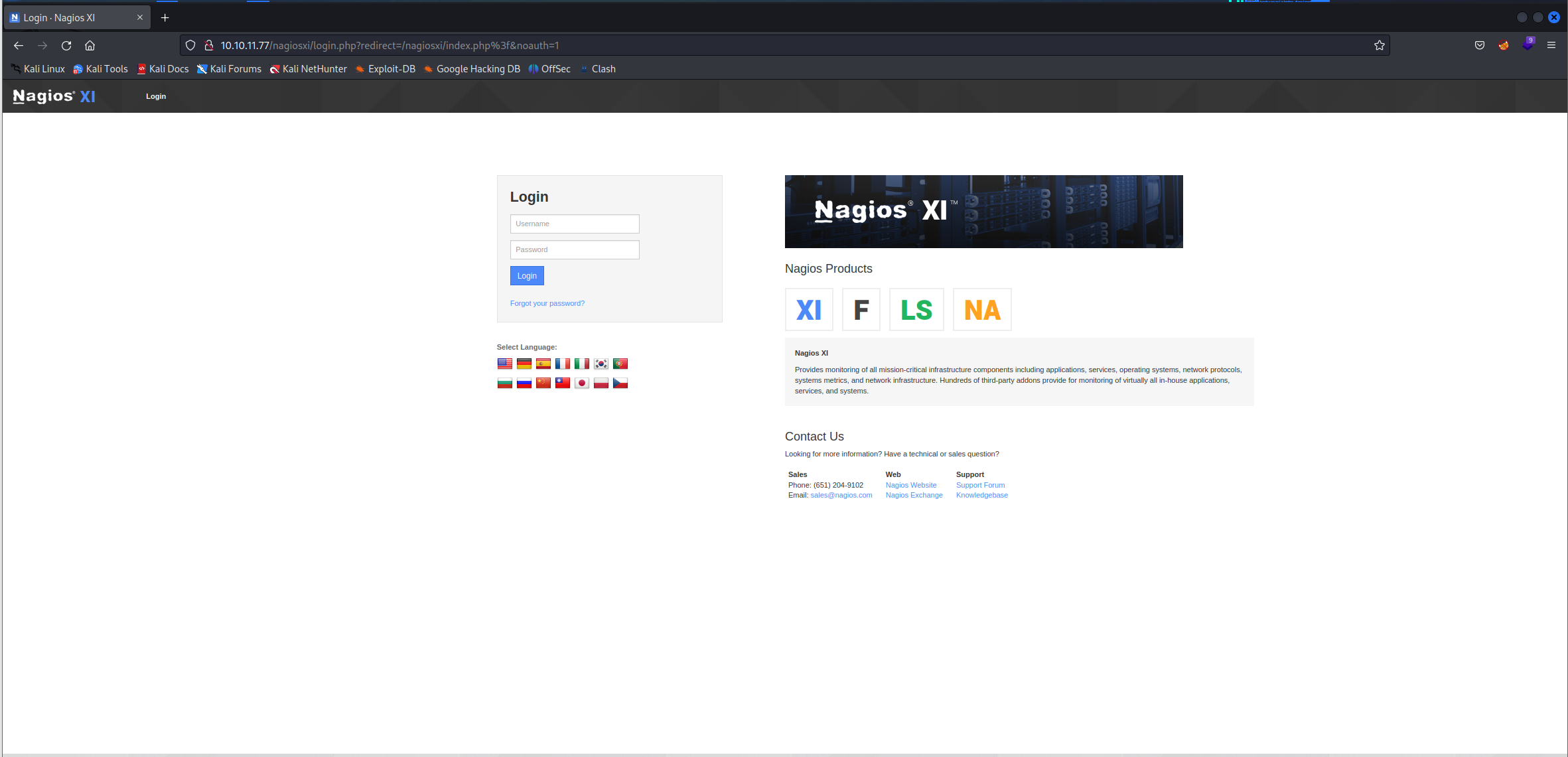The width and height of the screenshot is (1568, 757).
Task: Open Firefox hamburger application menu
Action: coord(1551,45)
